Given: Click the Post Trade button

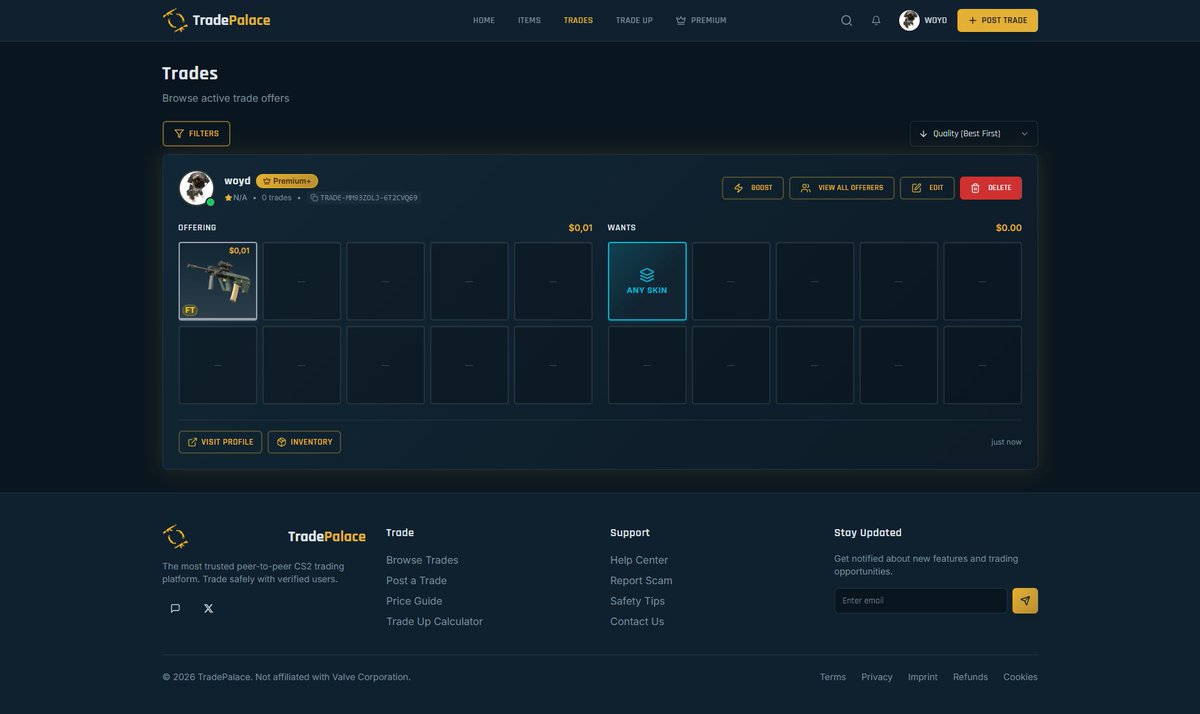Looking at the screenshot, I should point(997,20).
